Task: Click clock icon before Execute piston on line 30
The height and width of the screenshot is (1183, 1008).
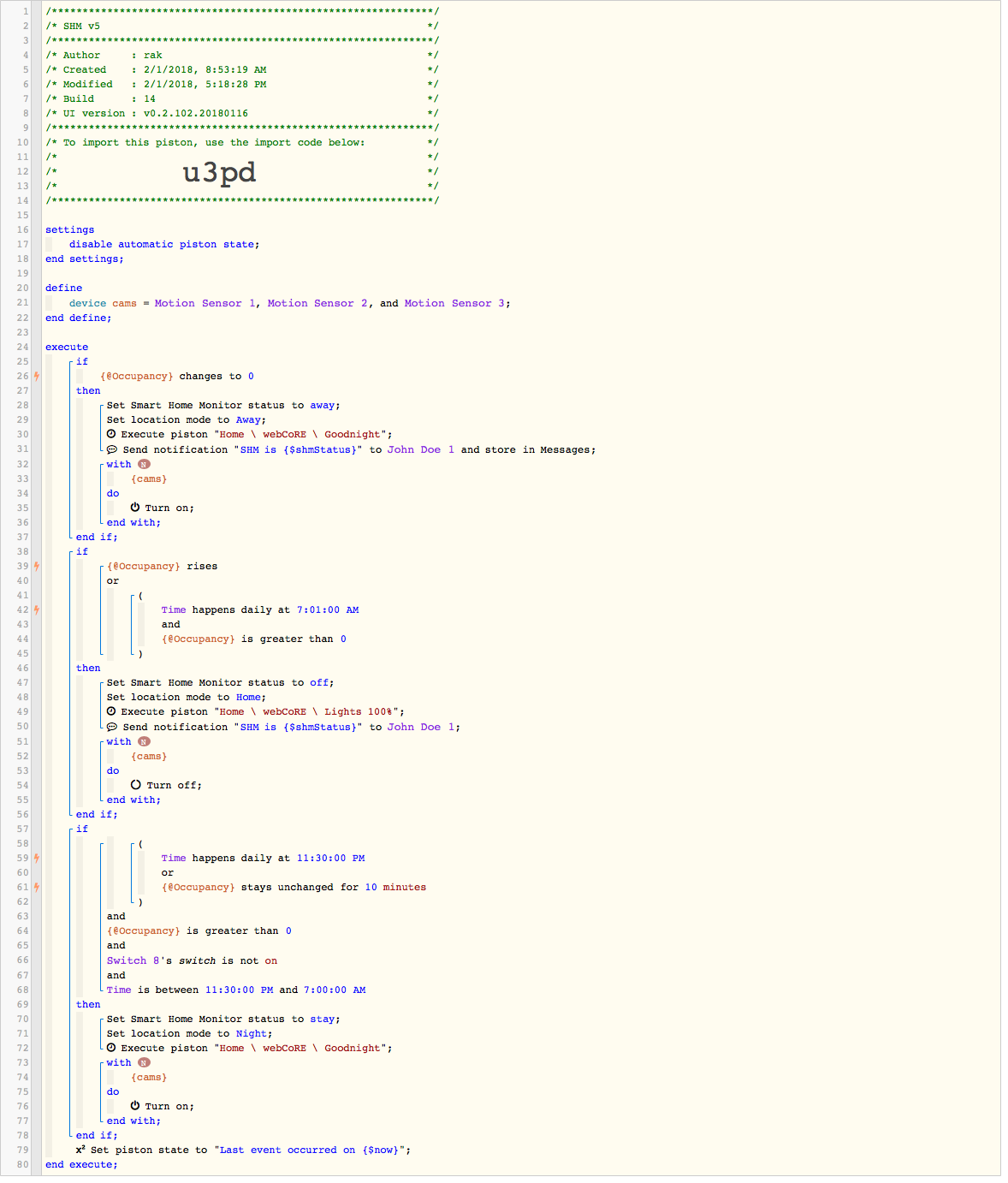Action: click(111, 434)
